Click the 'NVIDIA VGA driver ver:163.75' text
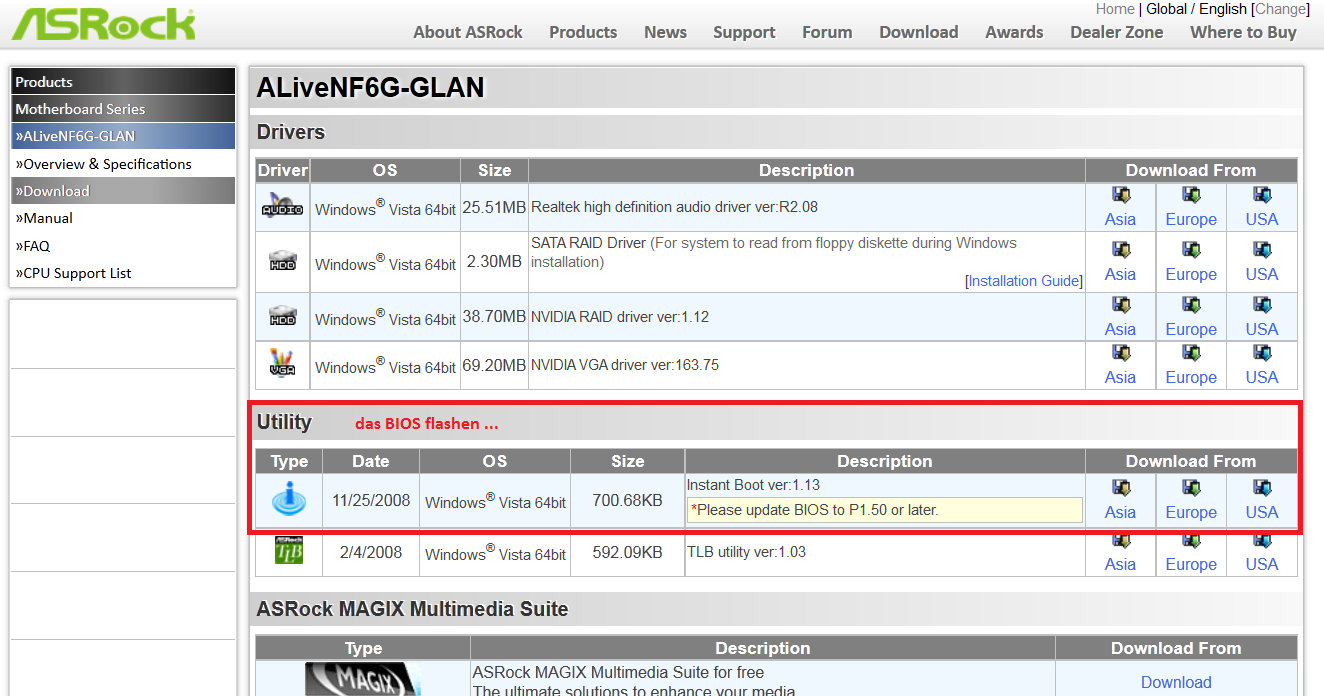 [625, 365]
